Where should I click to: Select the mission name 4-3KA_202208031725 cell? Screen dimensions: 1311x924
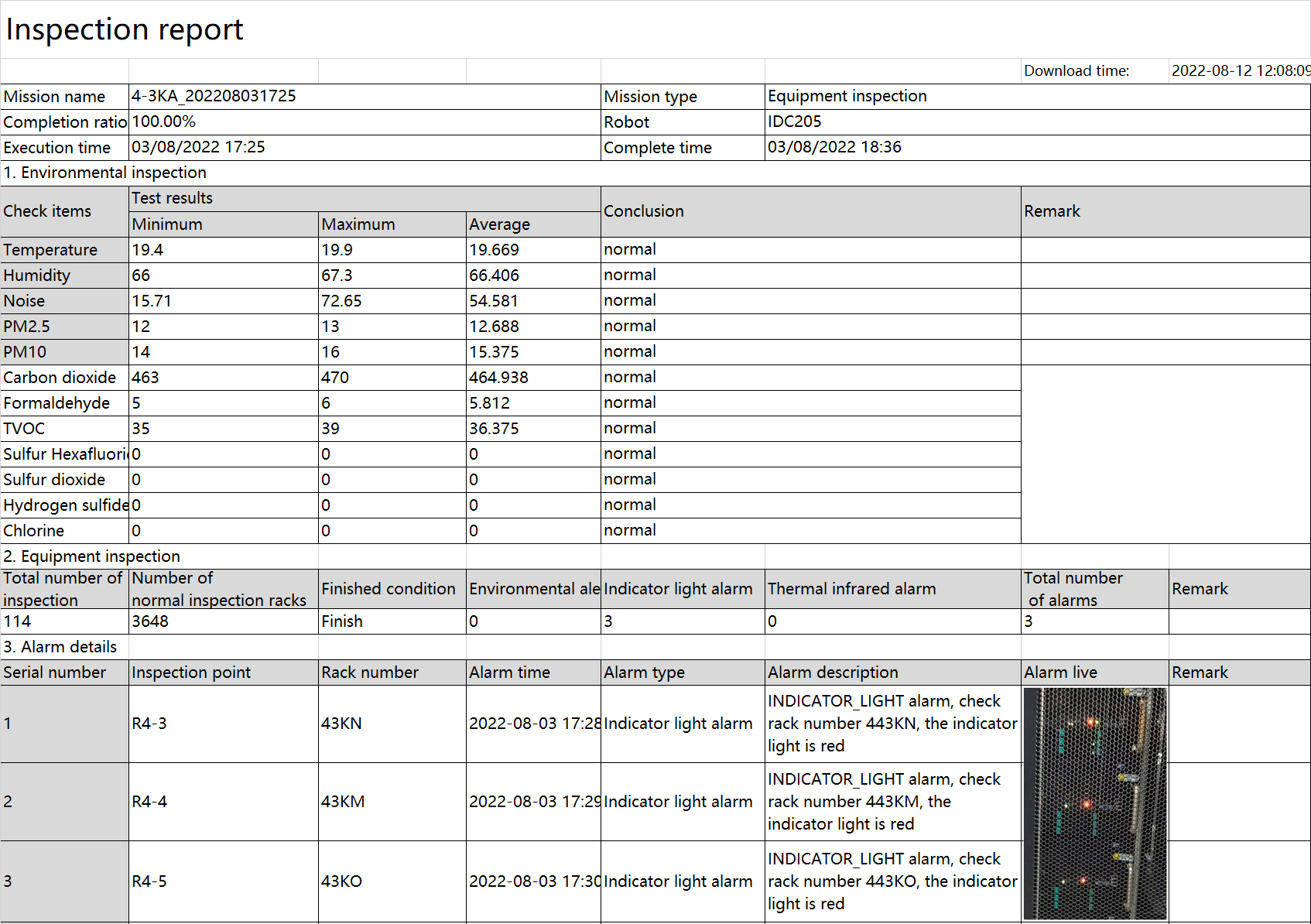(214, 96)
